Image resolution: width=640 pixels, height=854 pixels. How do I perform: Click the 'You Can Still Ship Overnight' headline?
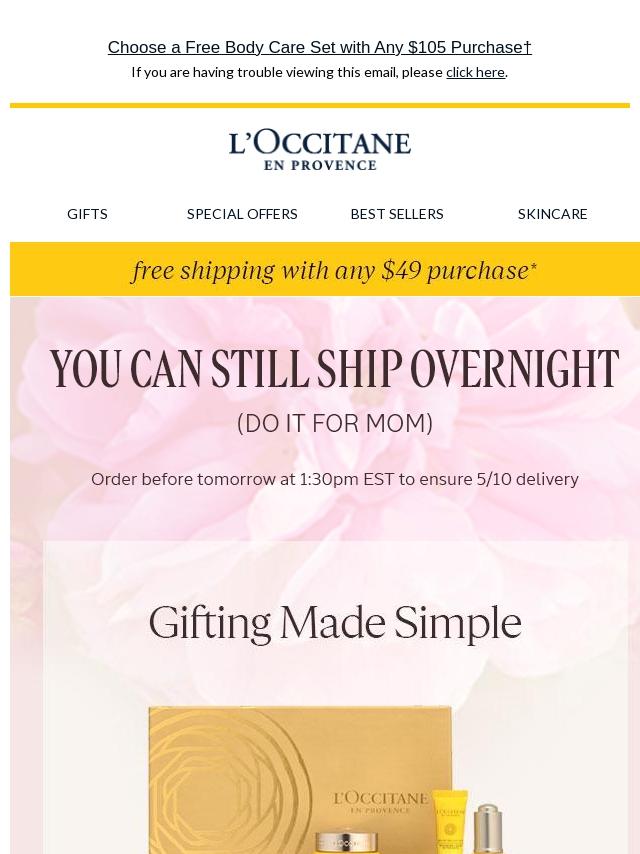[334, 369]
